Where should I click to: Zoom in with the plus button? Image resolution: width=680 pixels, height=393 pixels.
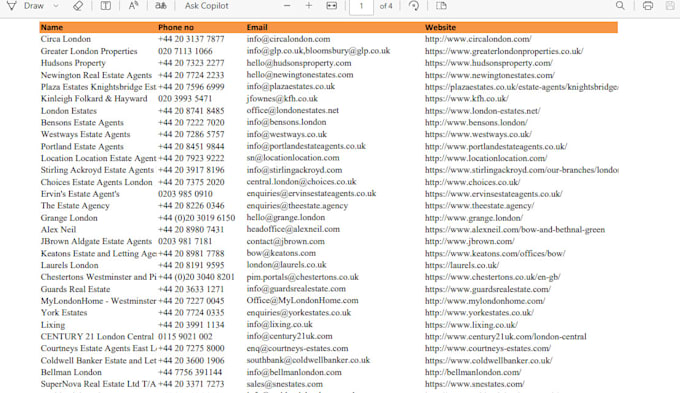(309, 6)
